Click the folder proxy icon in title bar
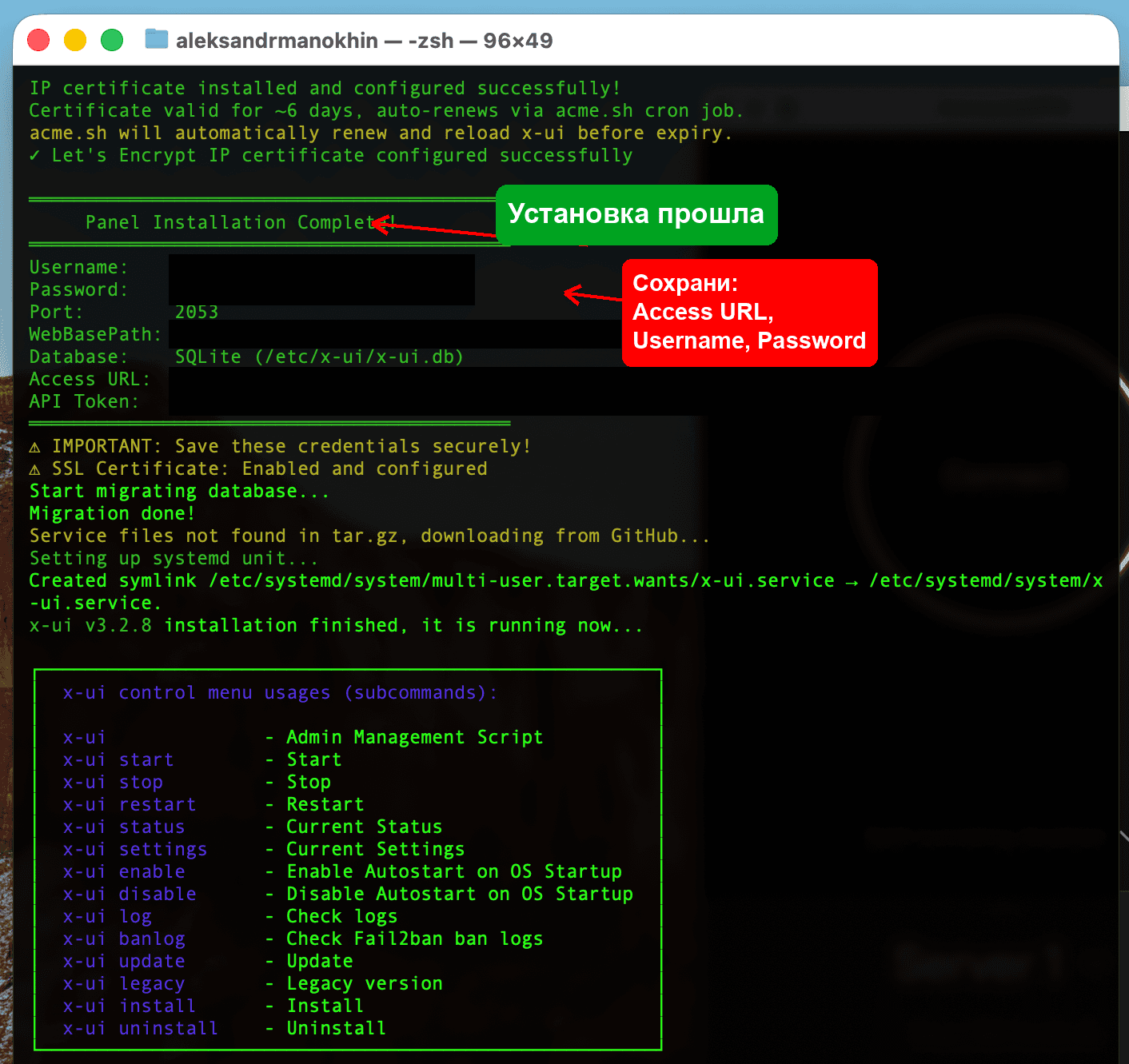This screenshot has width=1129, height=1064. point(156,39)
